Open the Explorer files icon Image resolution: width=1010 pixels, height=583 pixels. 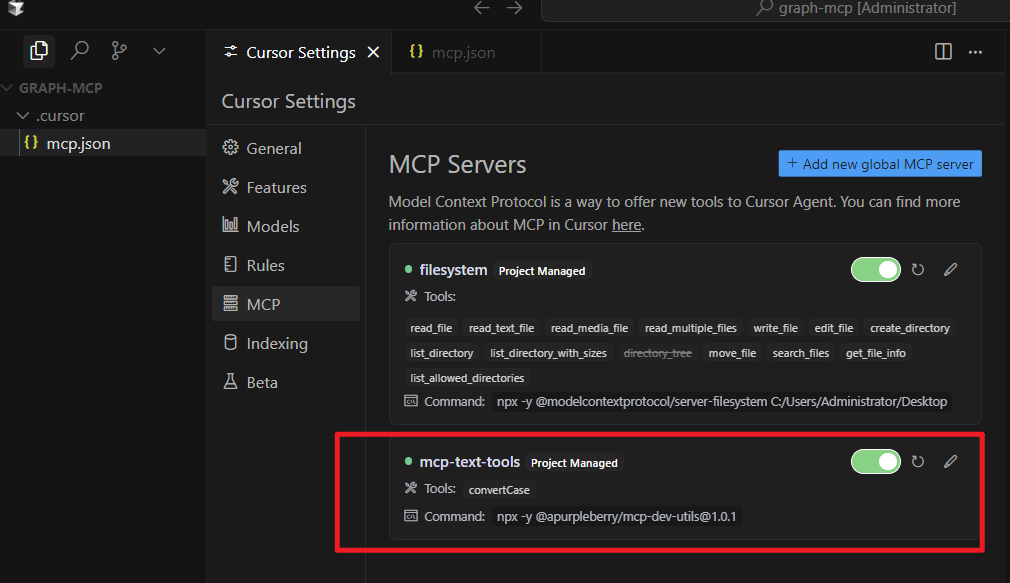click(39, 51)
